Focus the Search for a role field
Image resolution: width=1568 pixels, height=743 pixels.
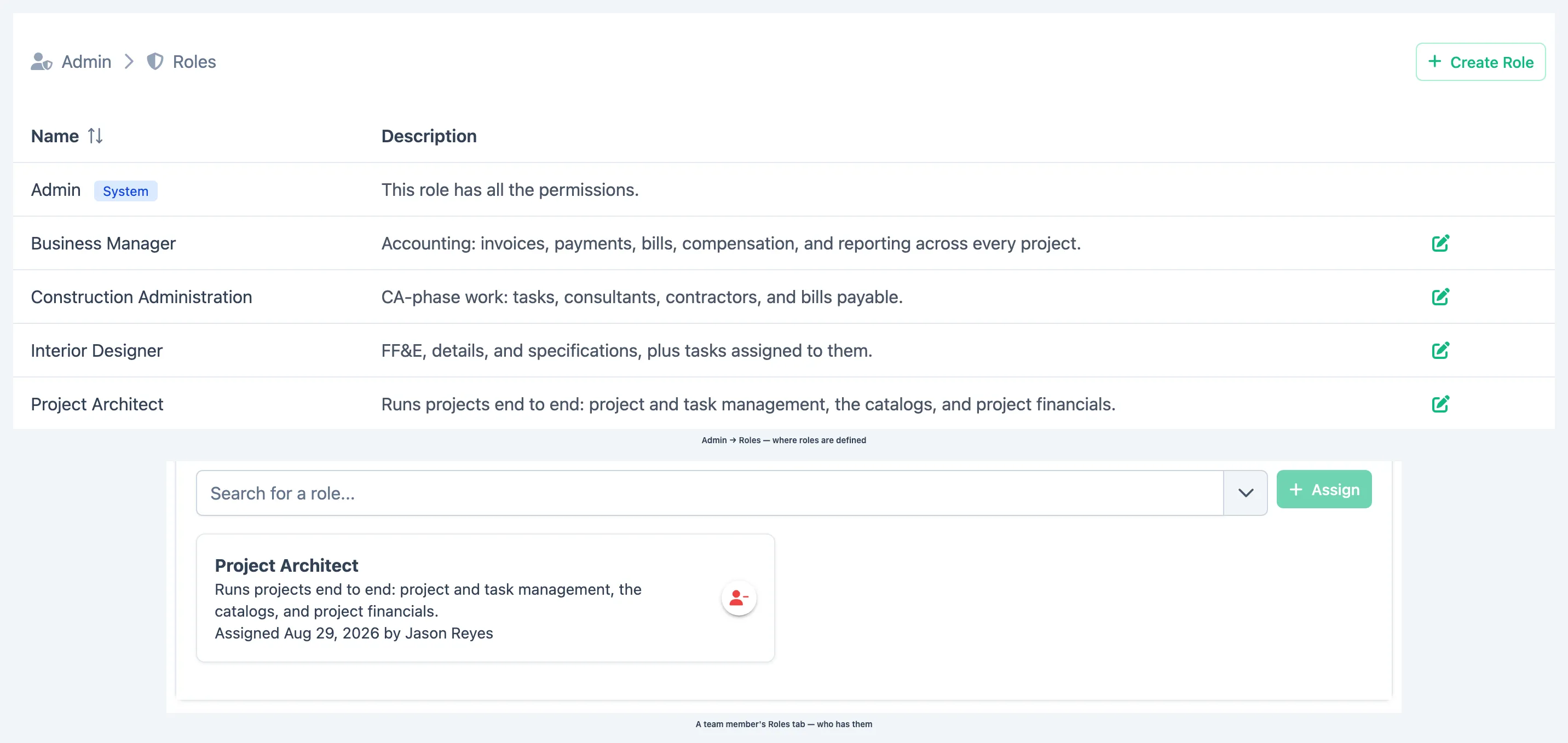[710, 493]
